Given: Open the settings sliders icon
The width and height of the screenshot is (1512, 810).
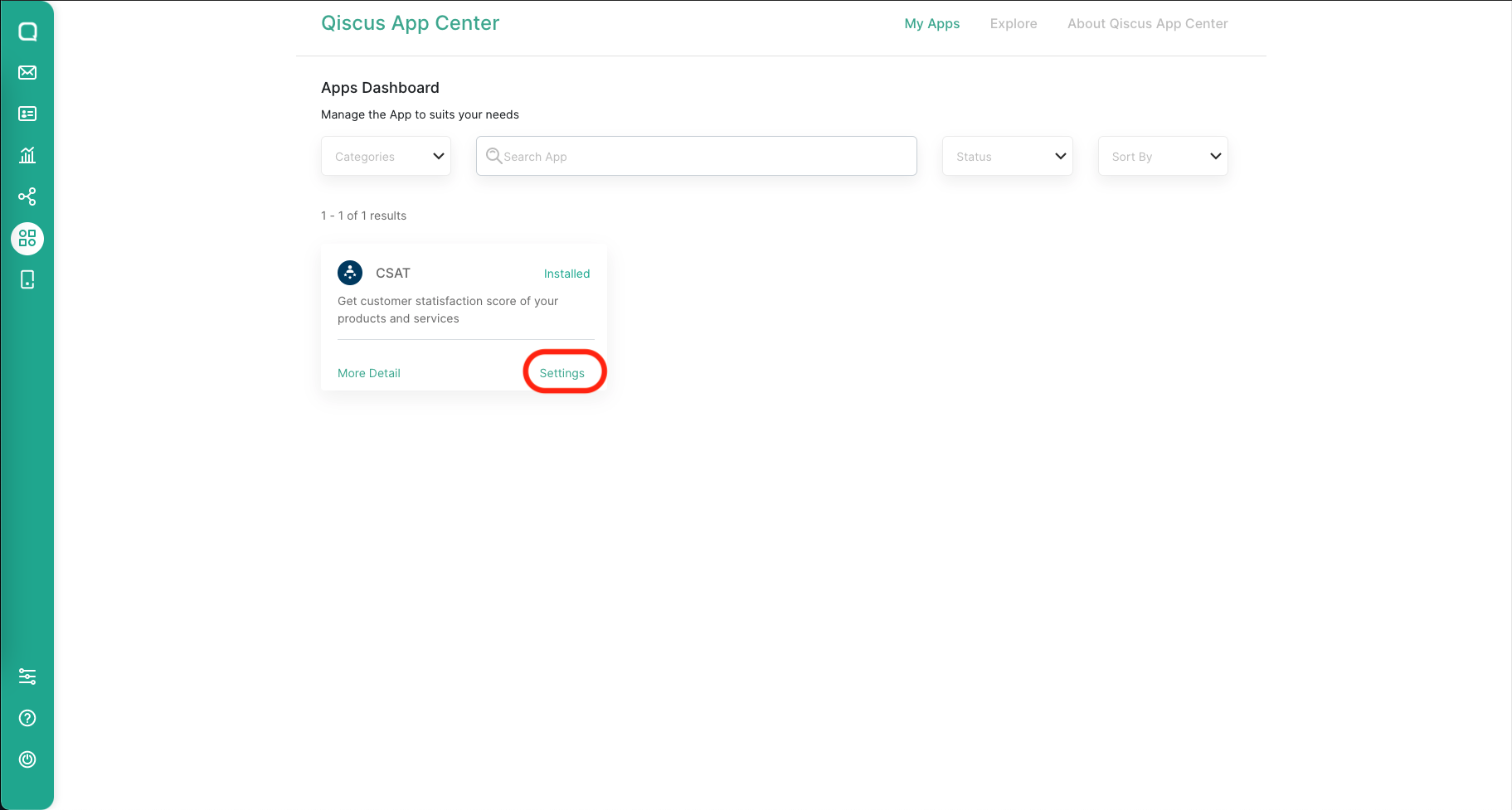Looking at the screenshot, I should coord(27,677).
